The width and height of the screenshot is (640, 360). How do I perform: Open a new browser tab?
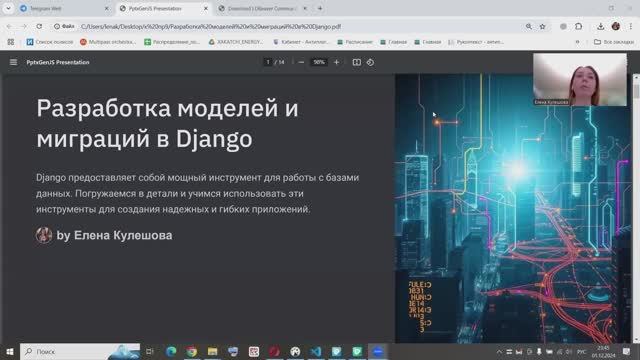point(320,8)
